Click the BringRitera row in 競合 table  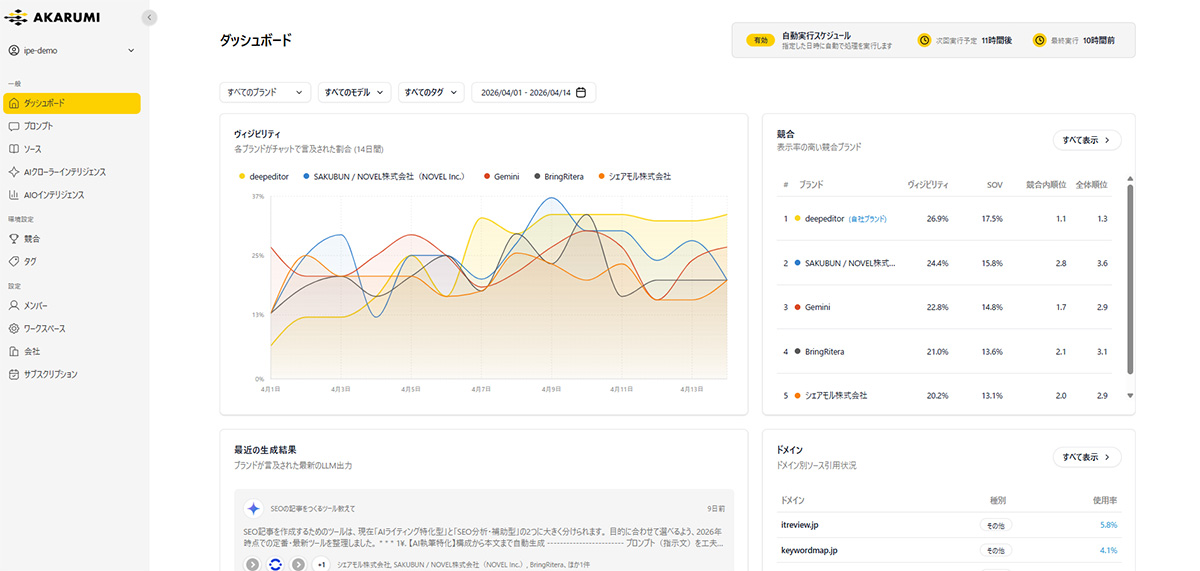click(946, 351)
